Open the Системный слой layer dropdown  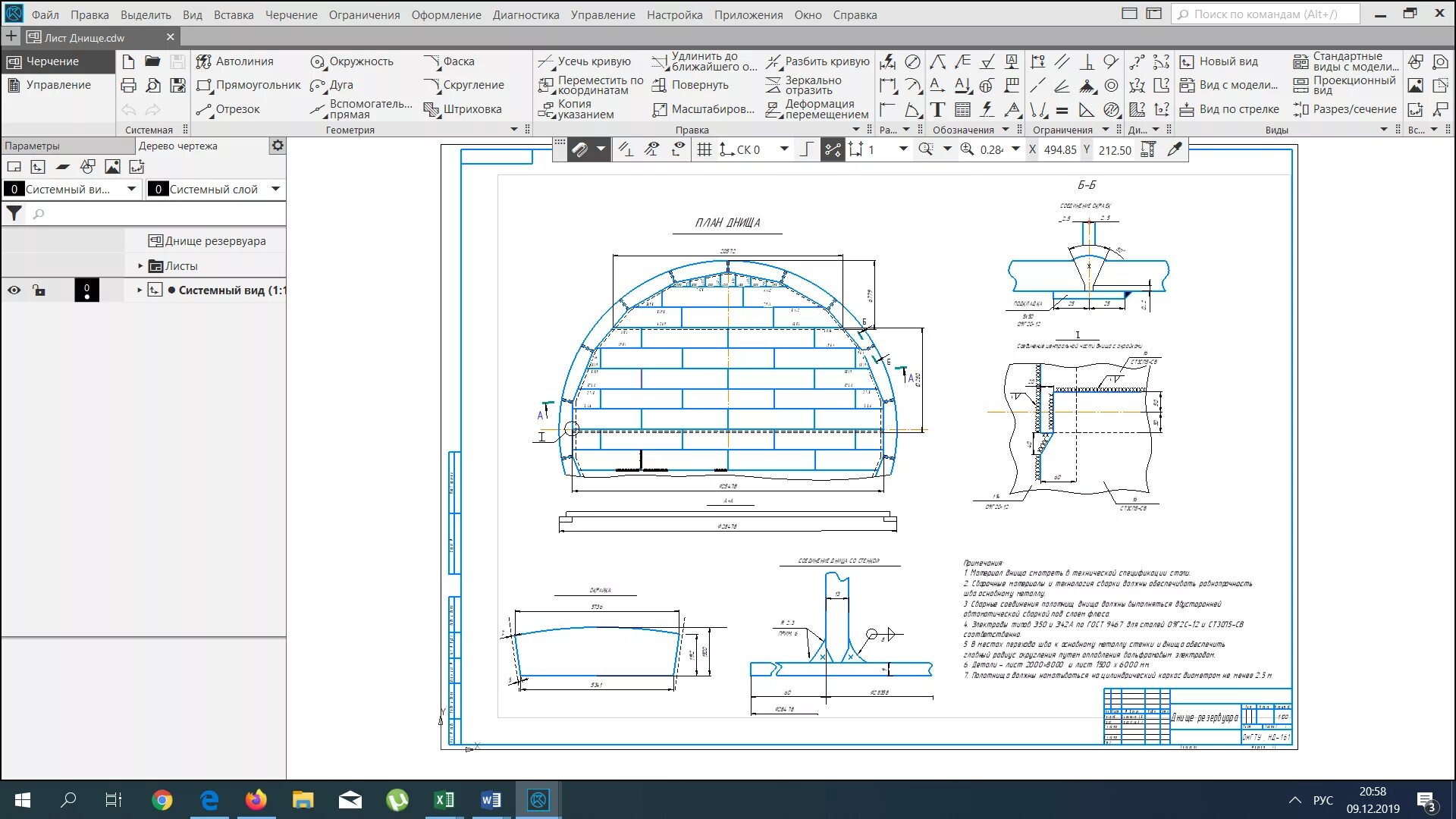[275, 189]
